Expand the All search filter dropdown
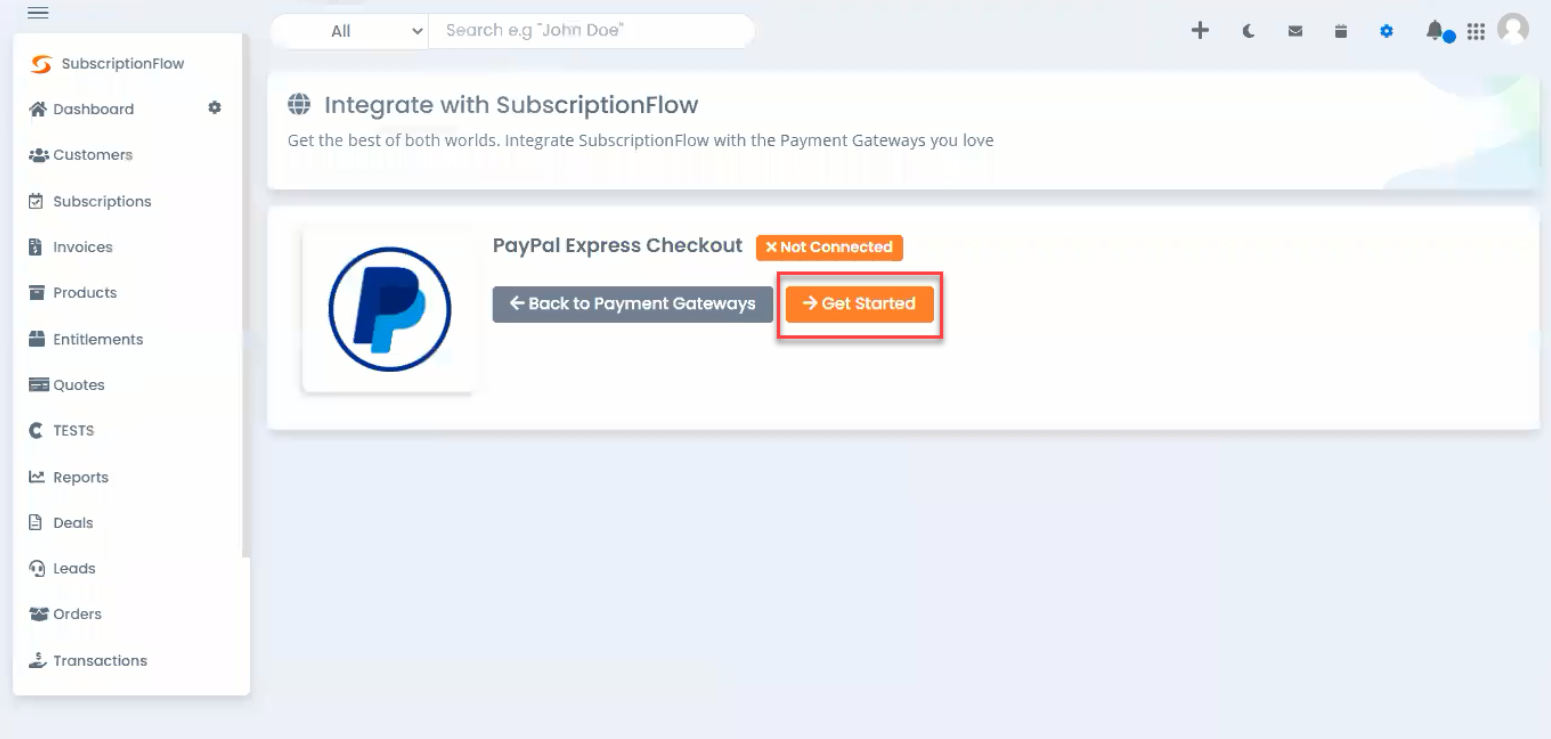Viewport: 1551px width, 739px height. (x=349, y=31)
